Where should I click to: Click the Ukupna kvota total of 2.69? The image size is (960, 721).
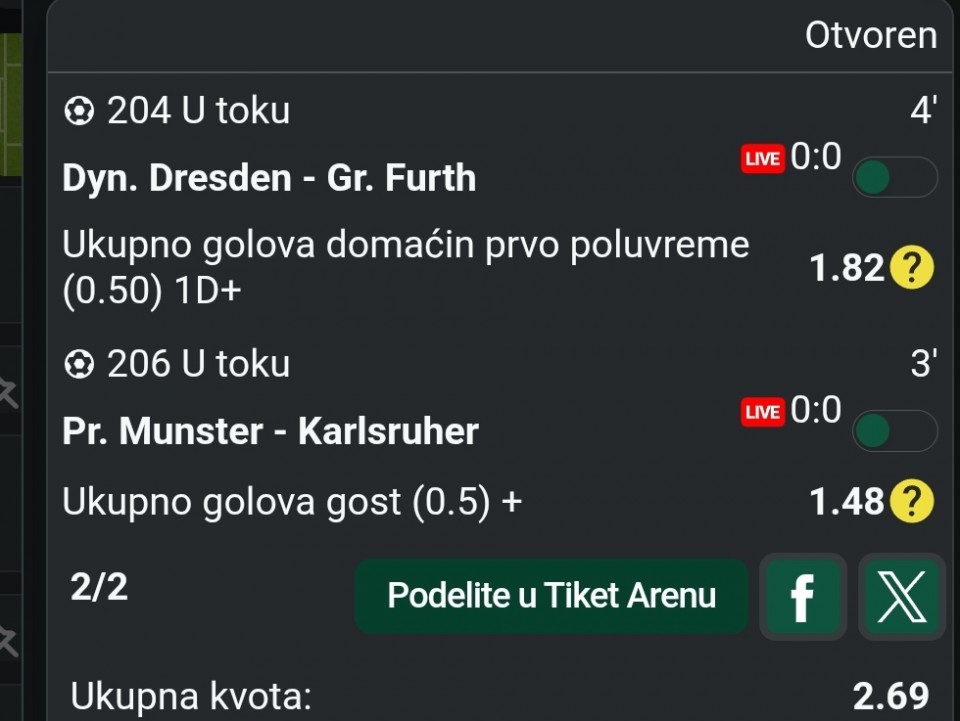pos(890,695)
